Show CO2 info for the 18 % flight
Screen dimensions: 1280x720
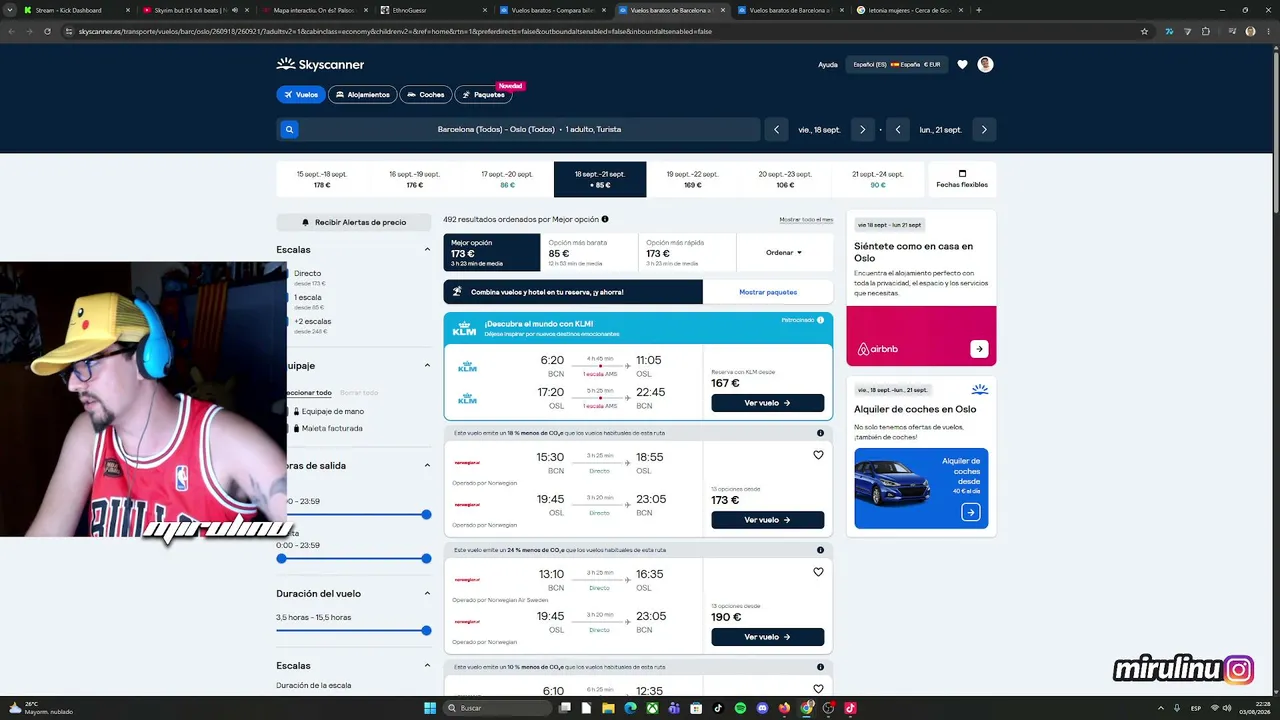pyautogui.click(x=820, y=433)
